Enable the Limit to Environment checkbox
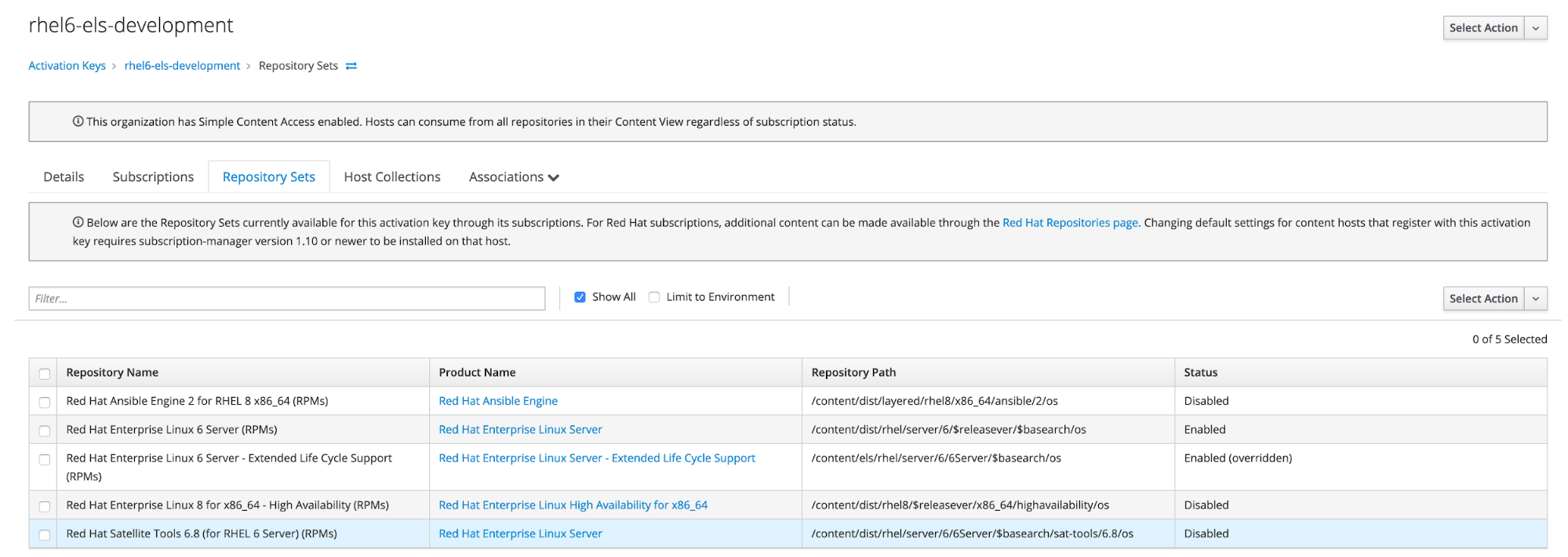Image resolution: width=1568 pixels, height=557 pixels. [x=654, y=297]
